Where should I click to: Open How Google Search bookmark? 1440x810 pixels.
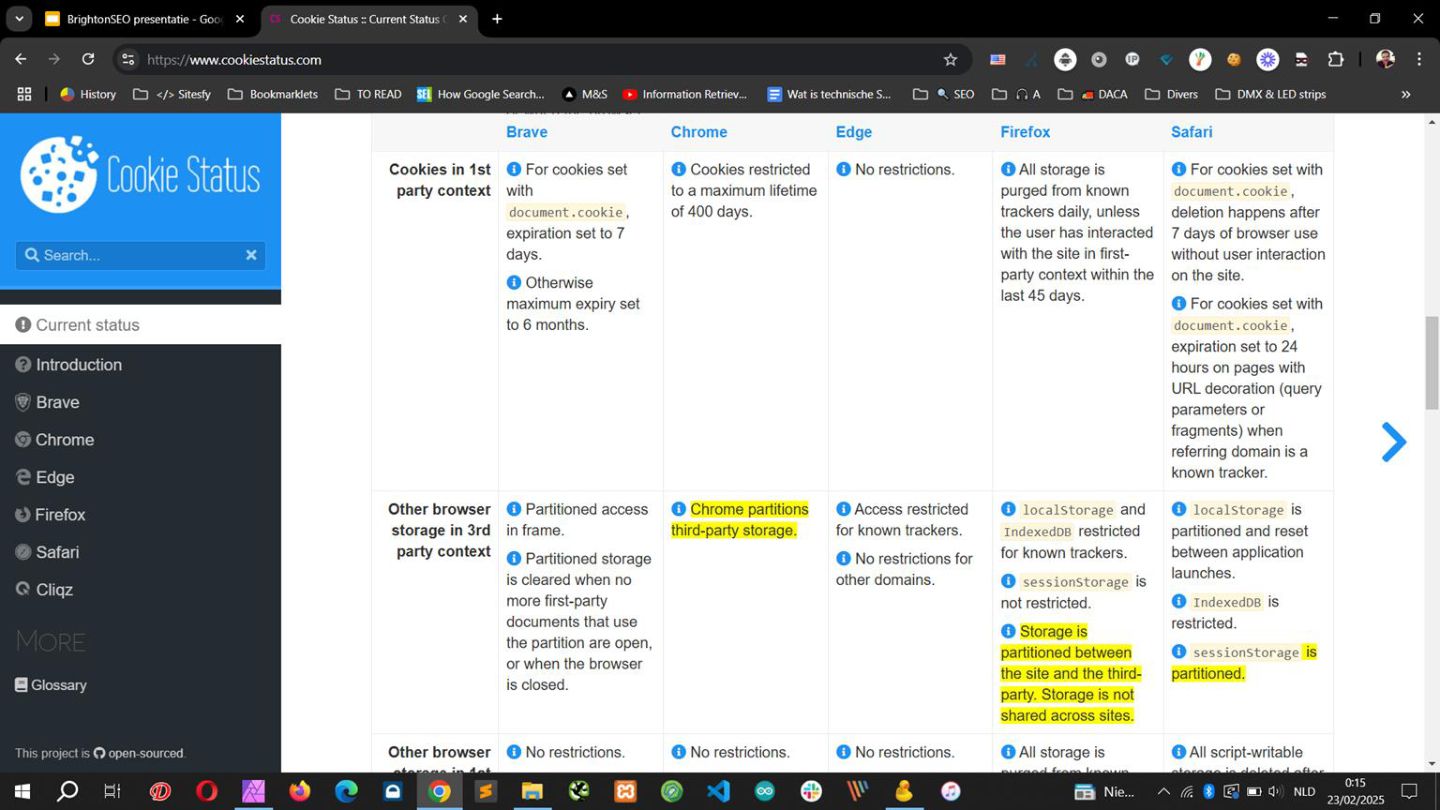(x=481, y=94)
